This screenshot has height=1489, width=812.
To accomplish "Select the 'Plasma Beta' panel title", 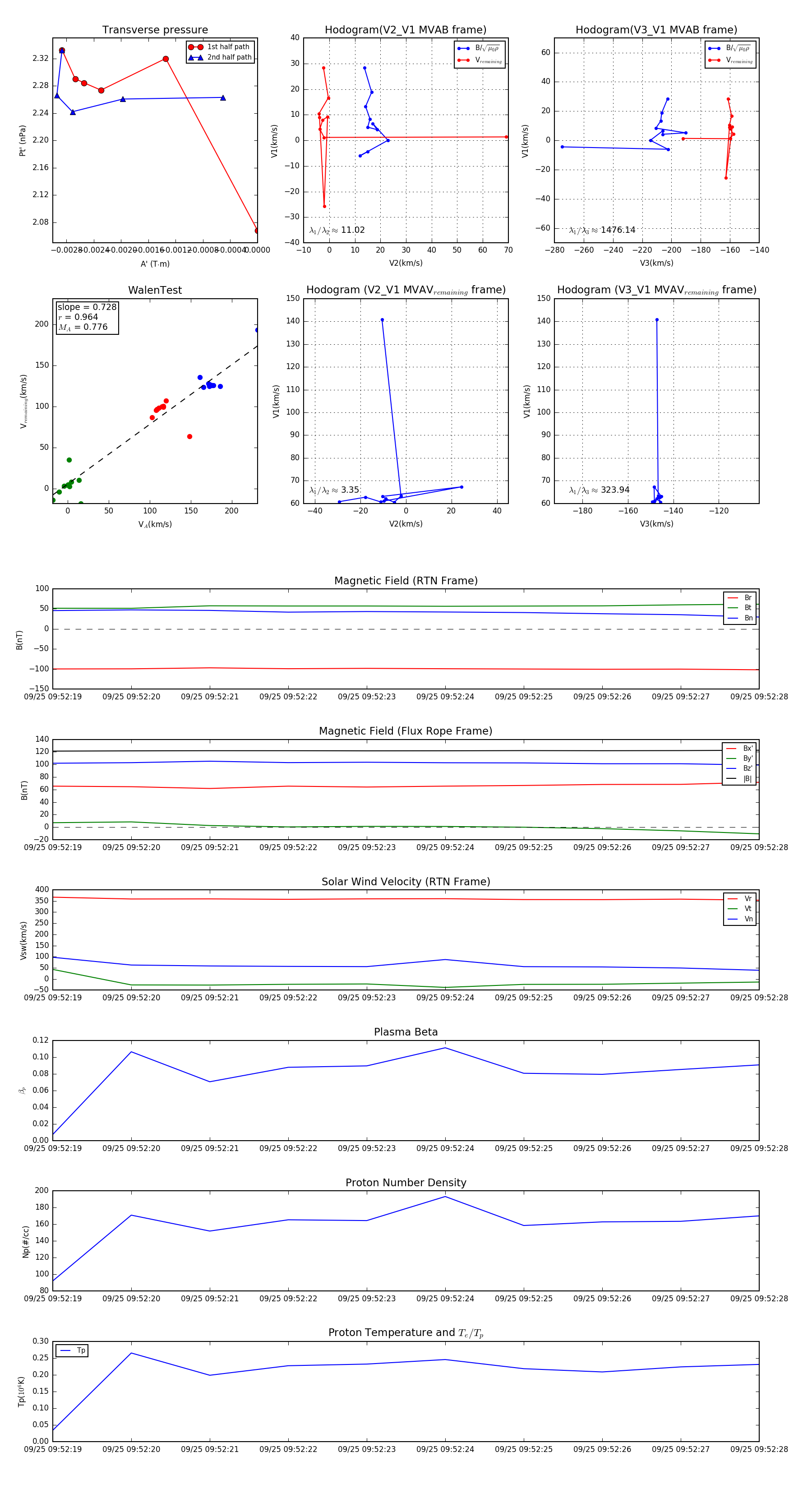I will pos(406,1032).
